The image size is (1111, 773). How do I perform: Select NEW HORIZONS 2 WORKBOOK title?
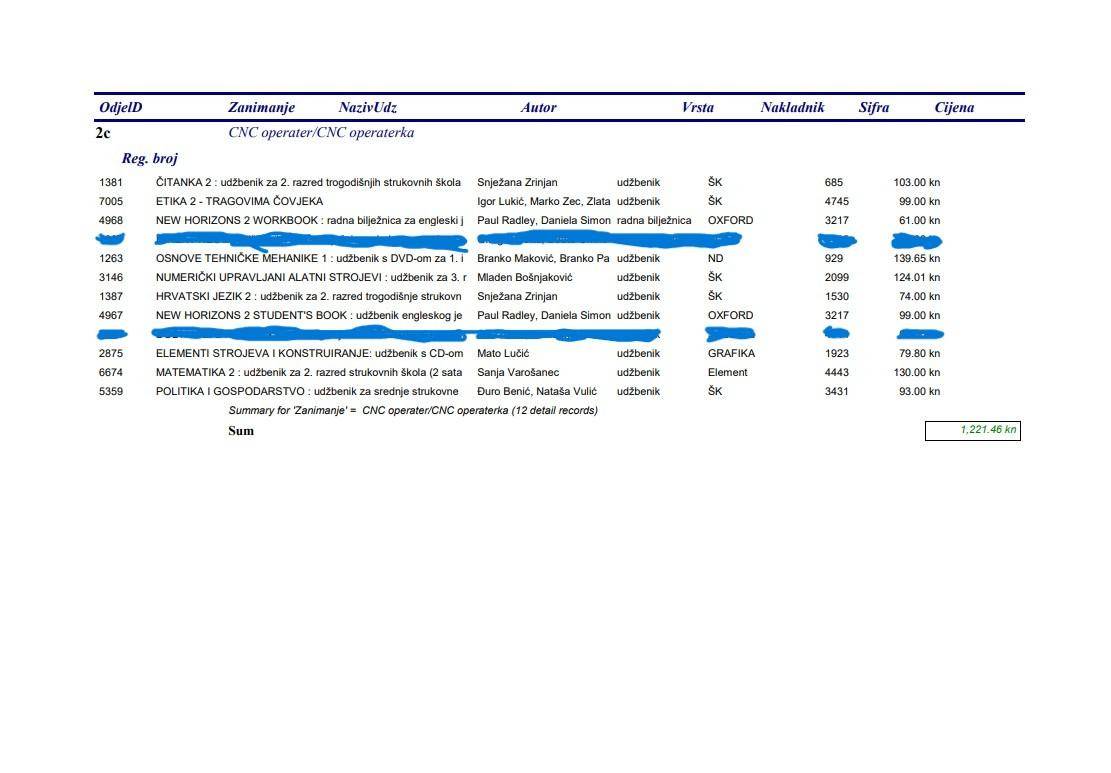point(310,221)
